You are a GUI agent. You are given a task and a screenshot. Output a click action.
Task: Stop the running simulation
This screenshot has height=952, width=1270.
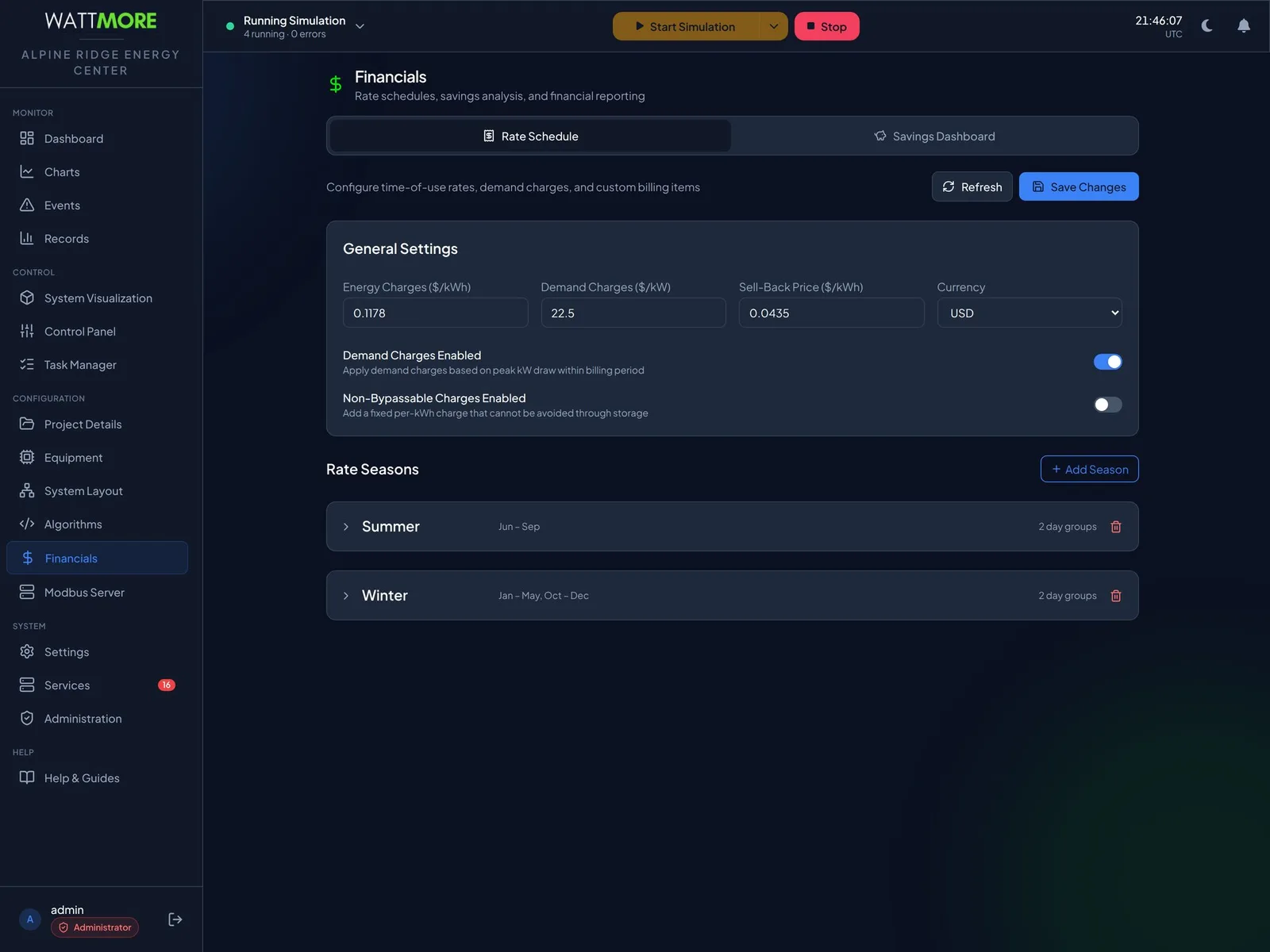pos(826,26)
